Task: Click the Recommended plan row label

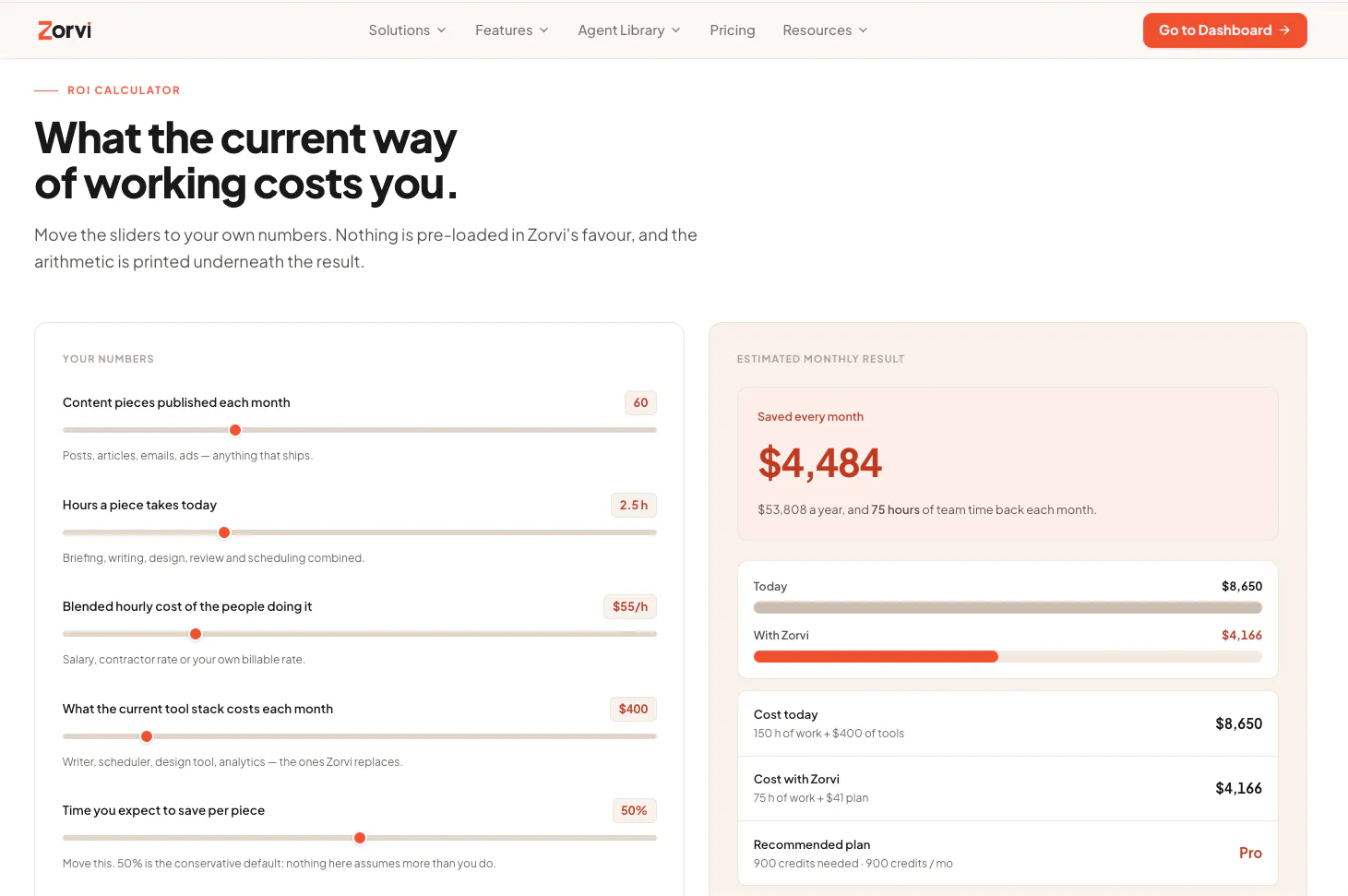Action: tap(812, 844)
